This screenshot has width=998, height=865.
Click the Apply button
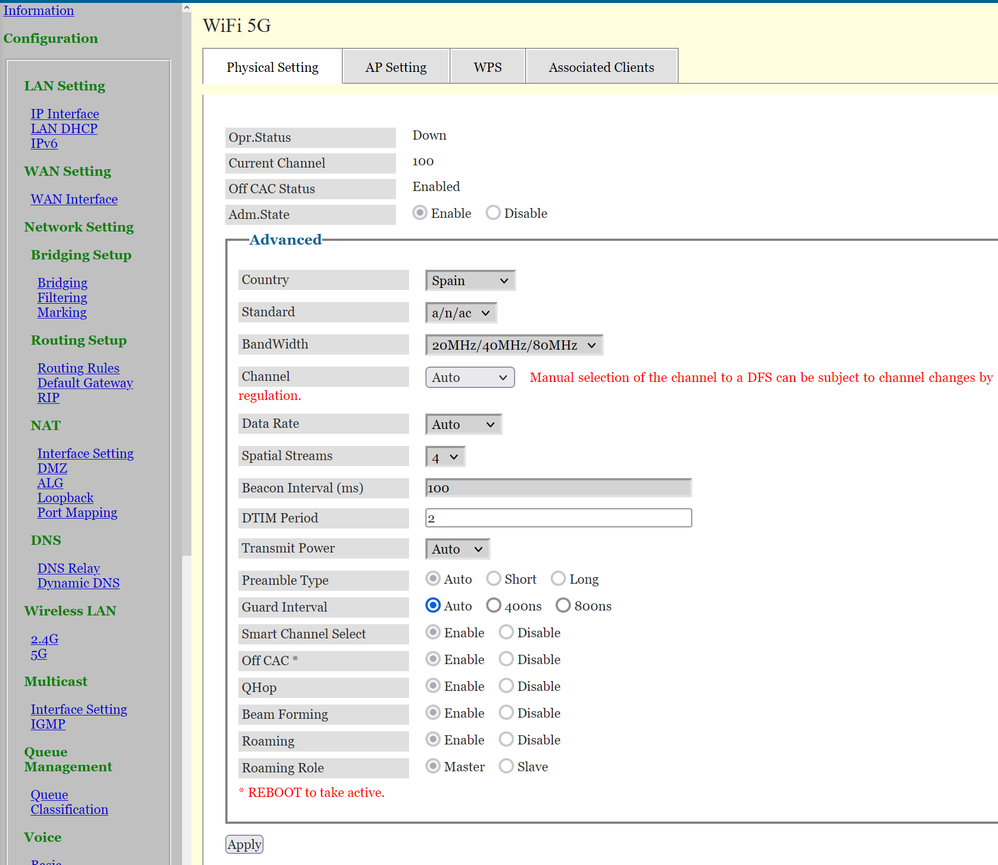point(244,844)
